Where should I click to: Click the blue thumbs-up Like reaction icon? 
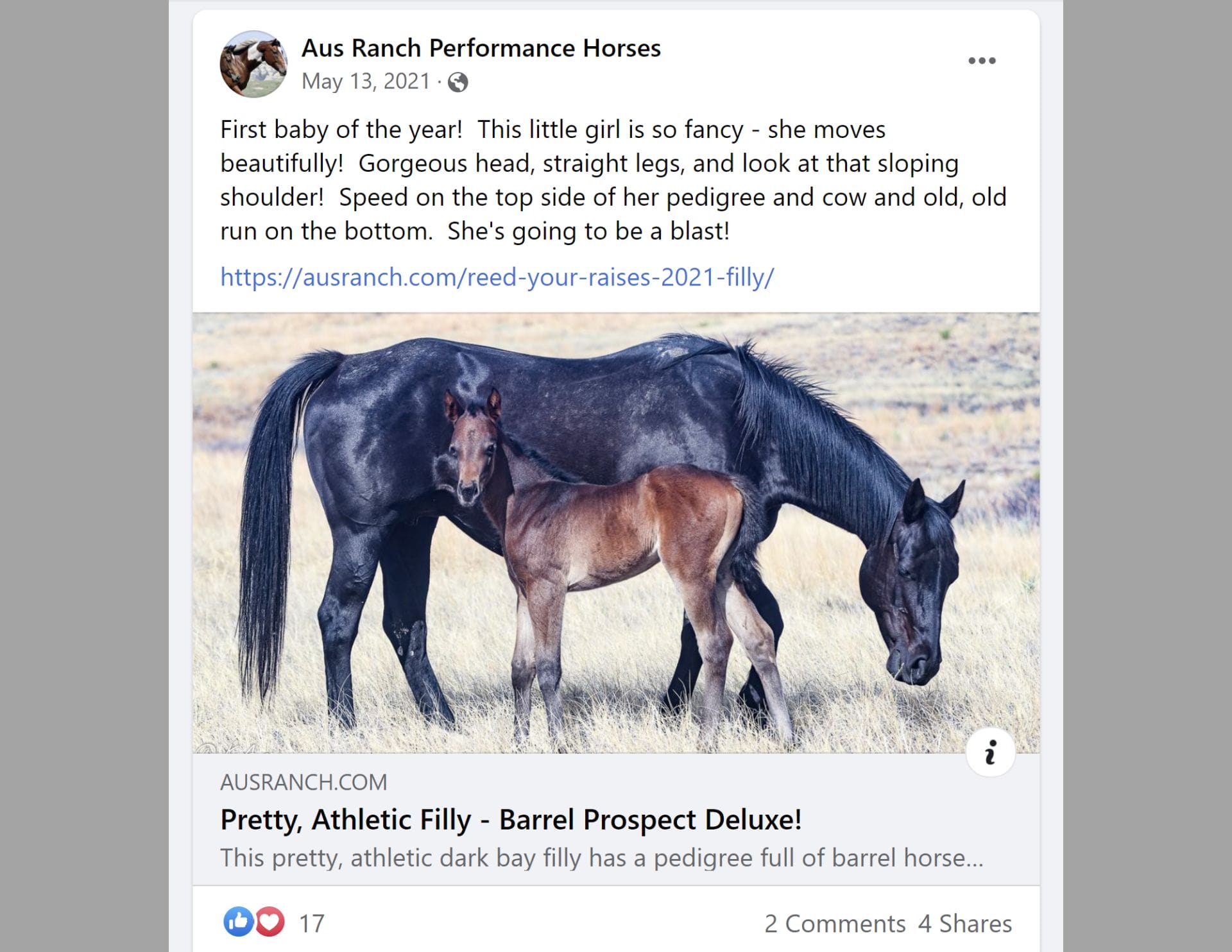238,922
